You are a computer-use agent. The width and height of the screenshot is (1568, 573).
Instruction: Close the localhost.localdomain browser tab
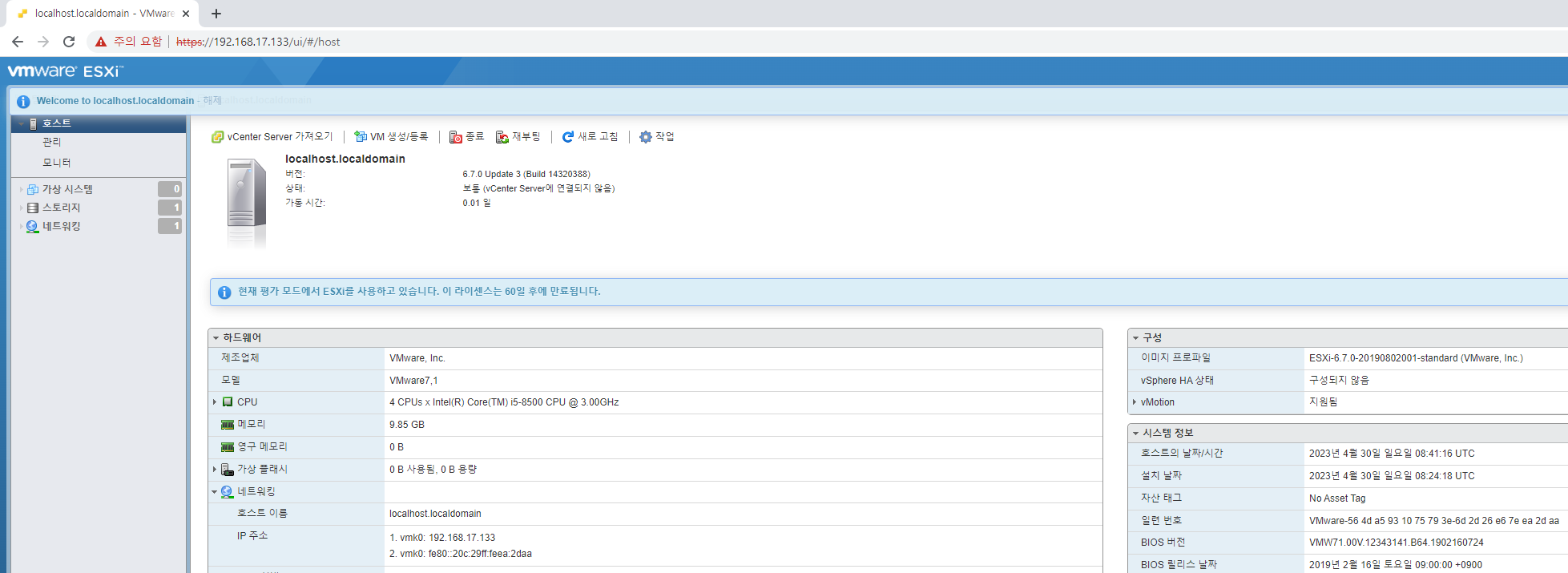tap(186, 14)
